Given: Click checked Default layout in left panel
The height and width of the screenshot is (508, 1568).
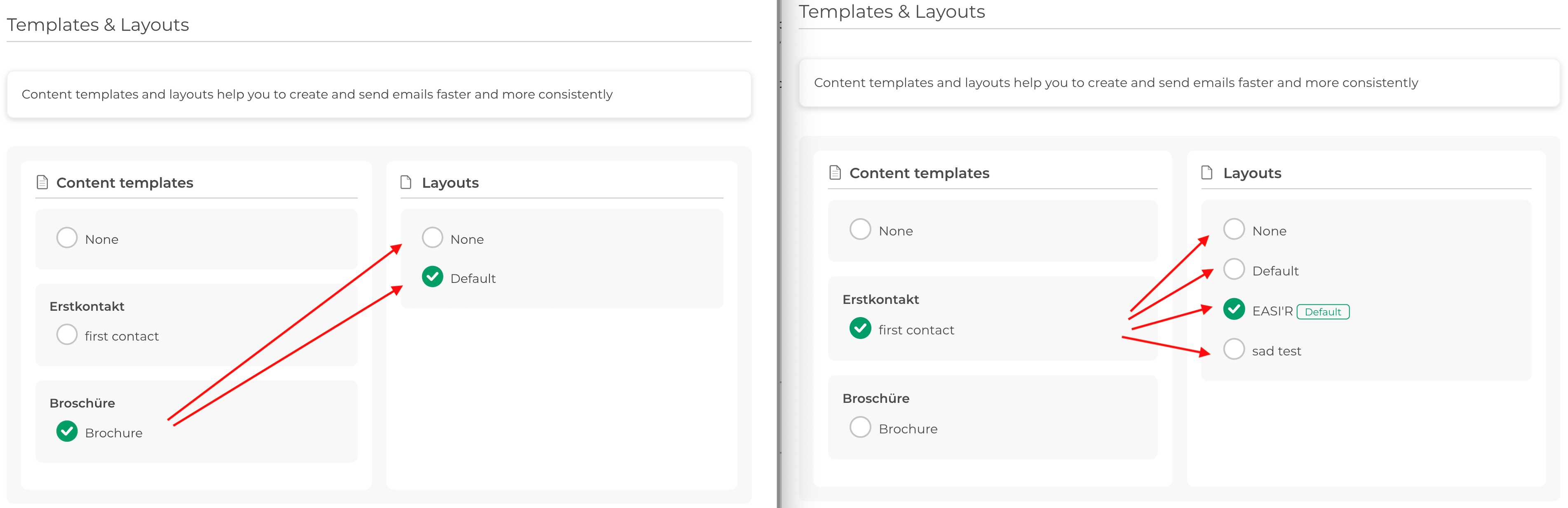Looking at the screenshot, I should point(432,277).
